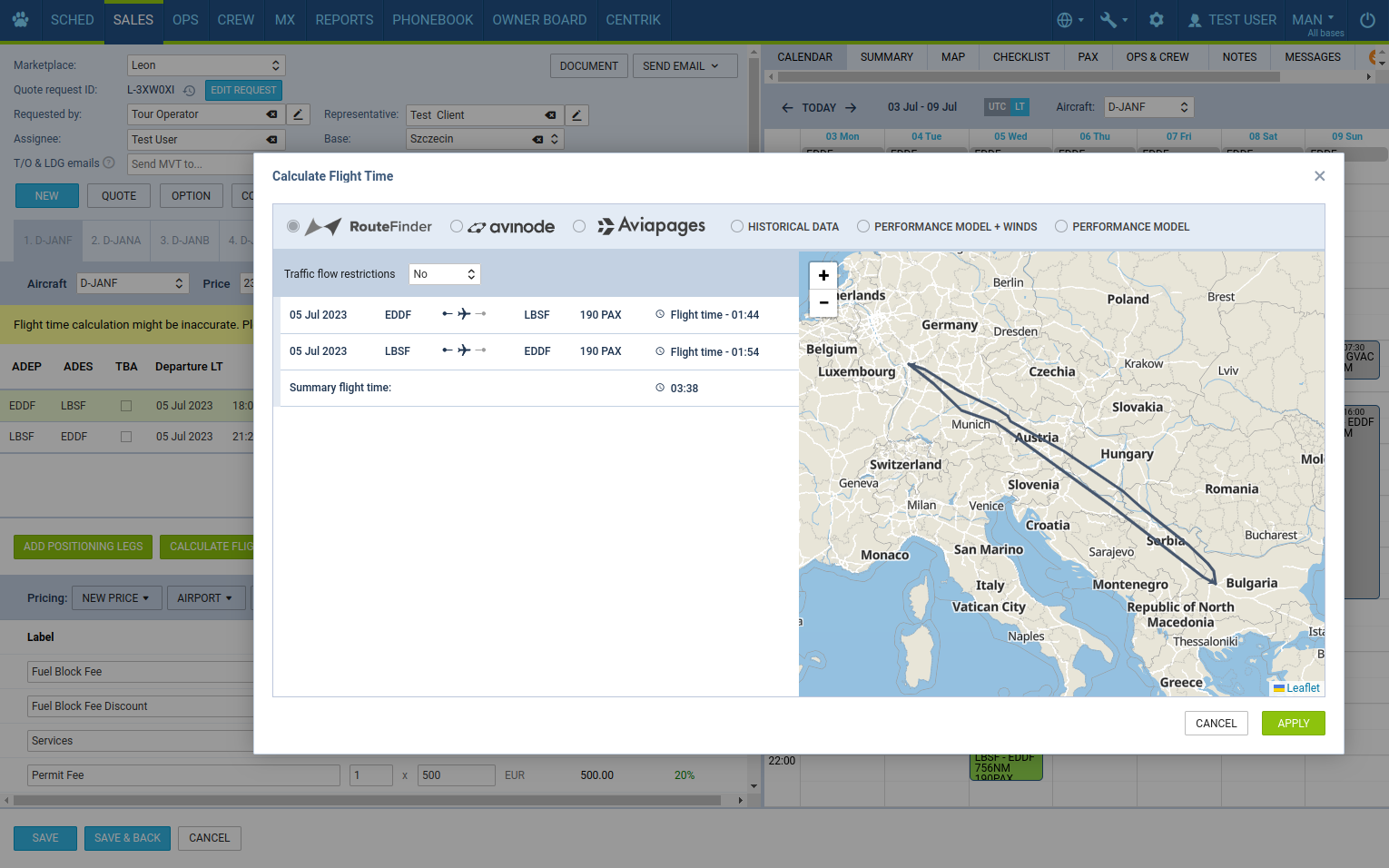Viewport: 1389px width, 868px height.
Task: Select the Performance Model radio option
Action: pos(1061,226)
